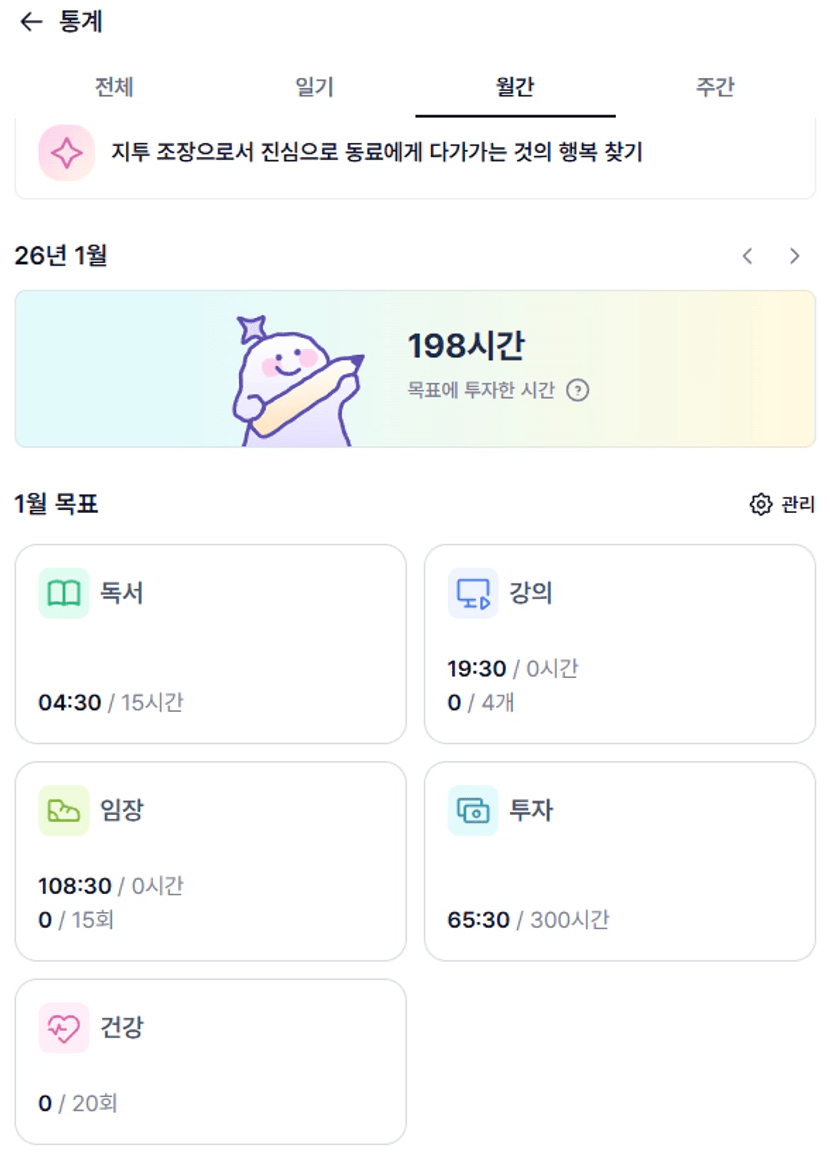The height and width of the screenshot is (1163, 827).
Task: Open the 투자 goal card showing 65:30
Action: pyautogui.click(x=620, y=861)
